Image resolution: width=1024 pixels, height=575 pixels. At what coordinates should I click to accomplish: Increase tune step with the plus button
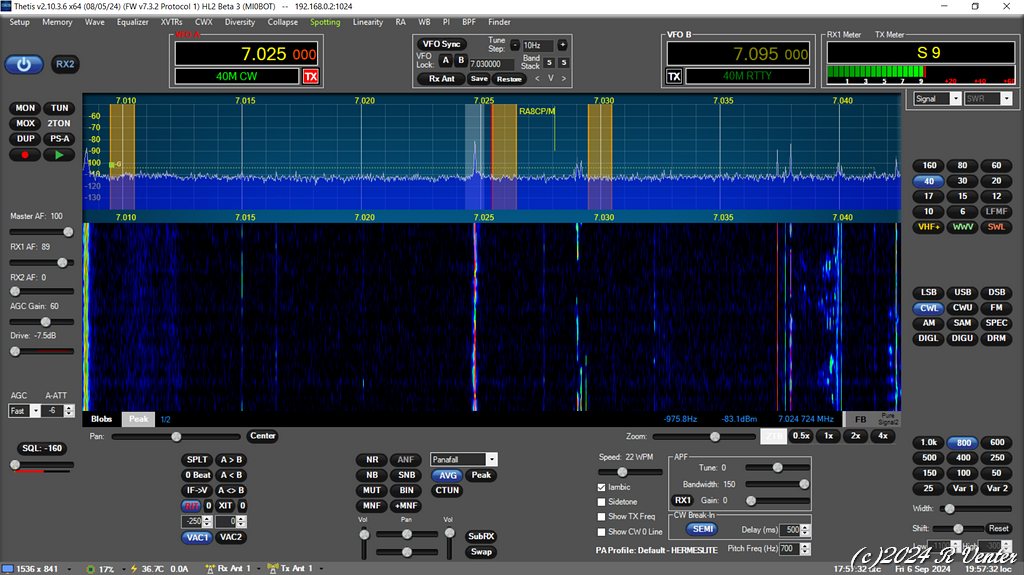[562, 45]
